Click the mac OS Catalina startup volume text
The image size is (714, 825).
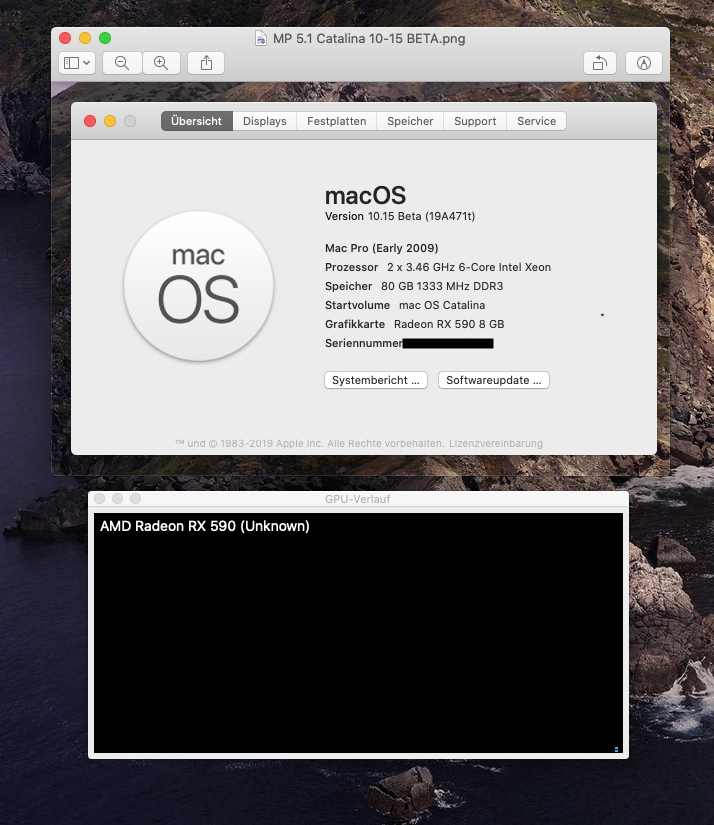442,305
